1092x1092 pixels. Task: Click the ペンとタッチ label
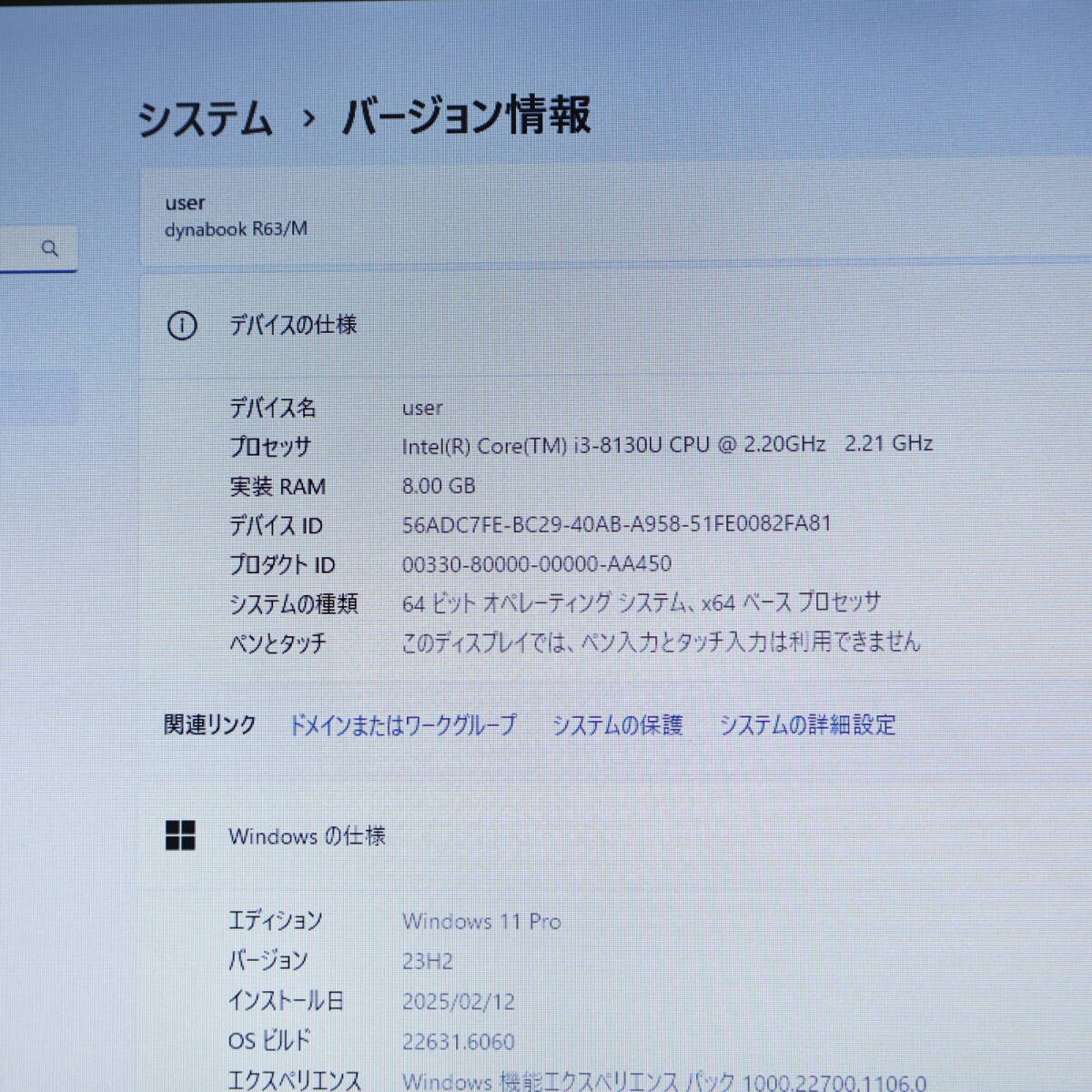pos(277,642)
